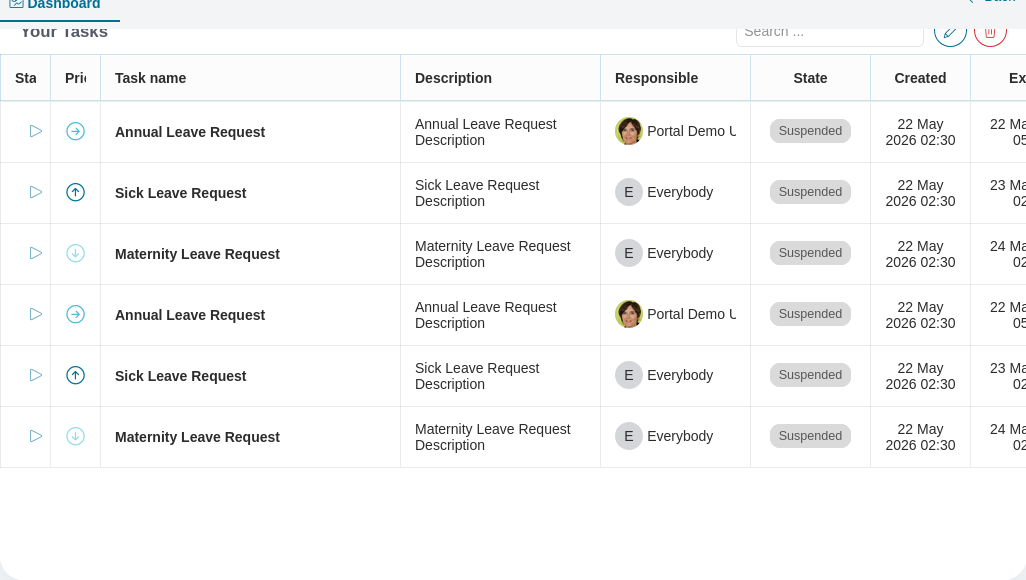Screen dimensions: 1026x580
Task: Click 'Everybody' in first Sick Leave row
Action: tap(680, 192)
